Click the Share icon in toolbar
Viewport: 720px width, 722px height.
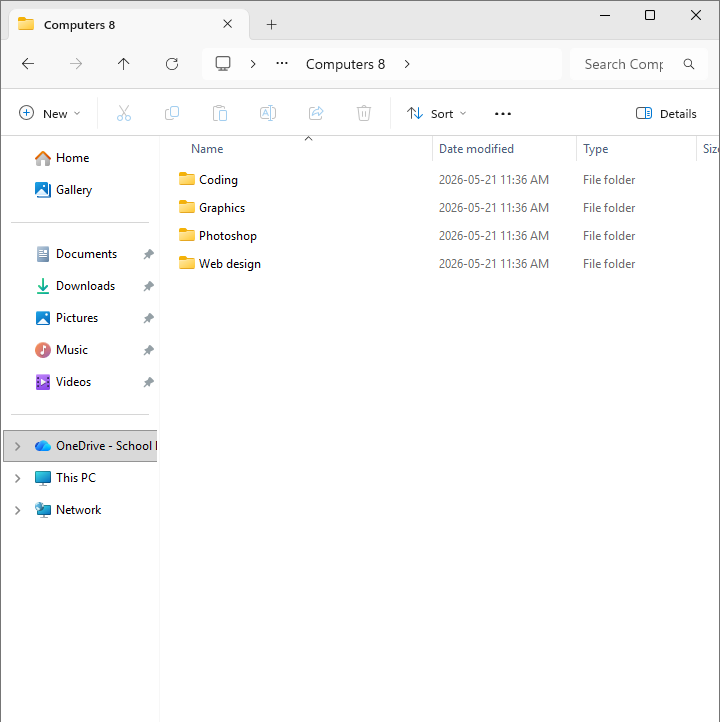pyautogui.click(x=316, y=113)
